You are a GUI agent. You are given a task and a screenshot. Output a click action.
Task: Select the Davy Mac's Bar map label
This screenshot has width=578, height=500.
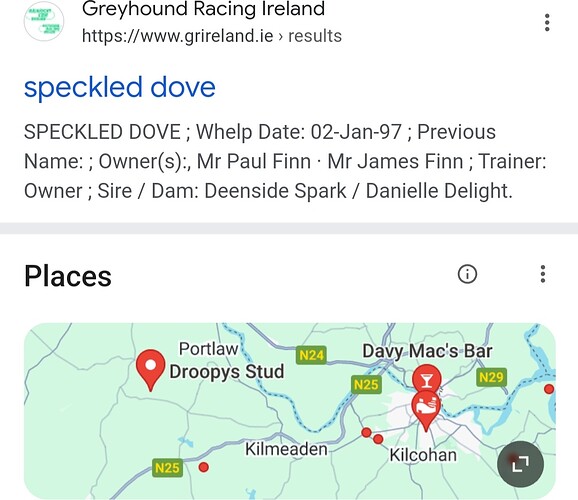click(x=427, y=351)
